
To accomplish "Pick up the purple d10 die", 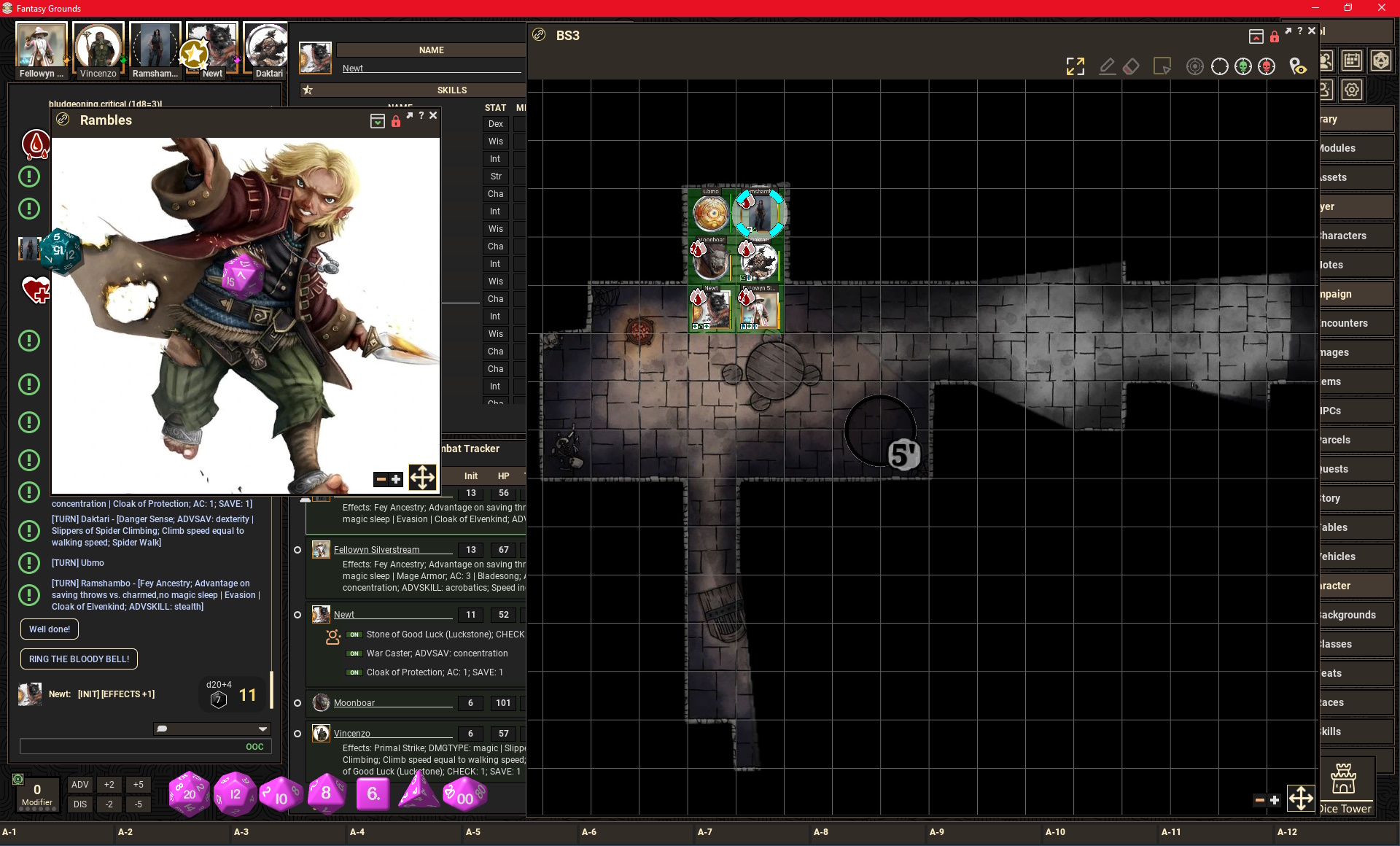I will coord(280,795).
